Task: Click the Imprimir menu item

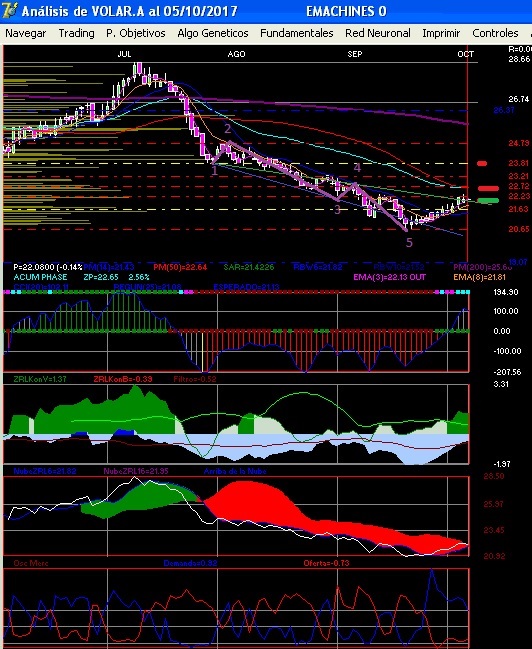Action: click(441, 33)
